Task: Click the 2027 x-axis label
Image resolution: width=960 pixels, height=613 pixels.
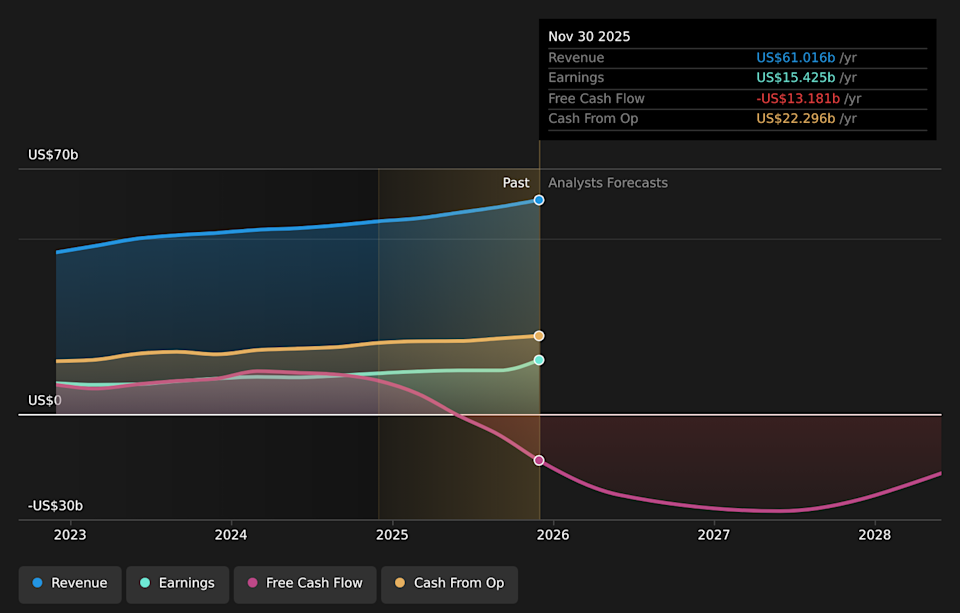Action: [714, 535]
